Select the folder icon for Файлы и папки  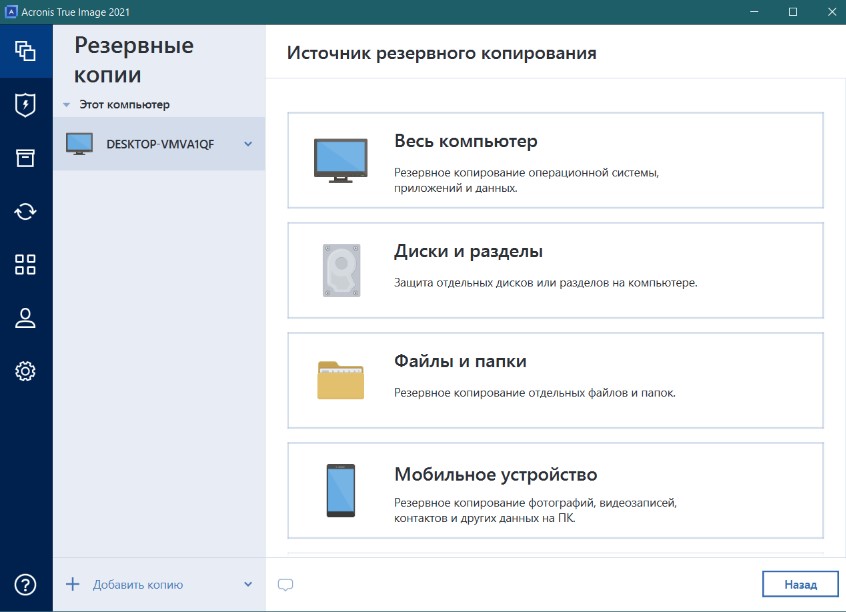coord(341,379)
